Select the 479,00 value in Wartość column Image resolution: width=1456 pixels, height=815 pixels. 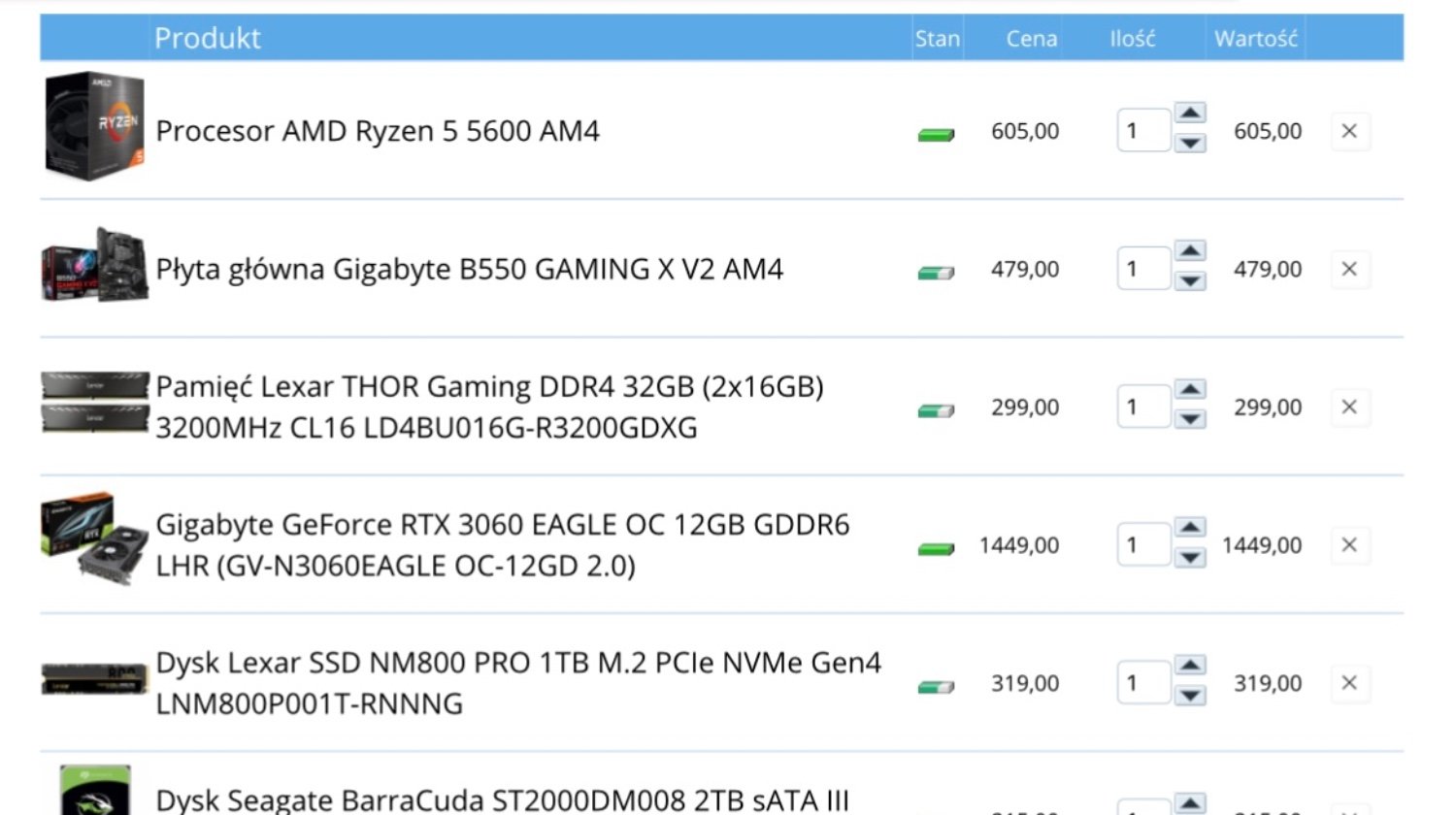[x=1268, y=269]
